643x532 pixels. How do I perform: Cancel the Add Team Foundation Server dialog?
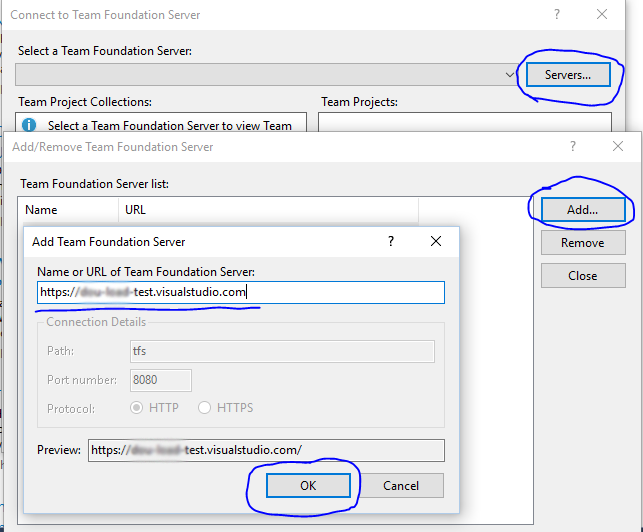401,486
